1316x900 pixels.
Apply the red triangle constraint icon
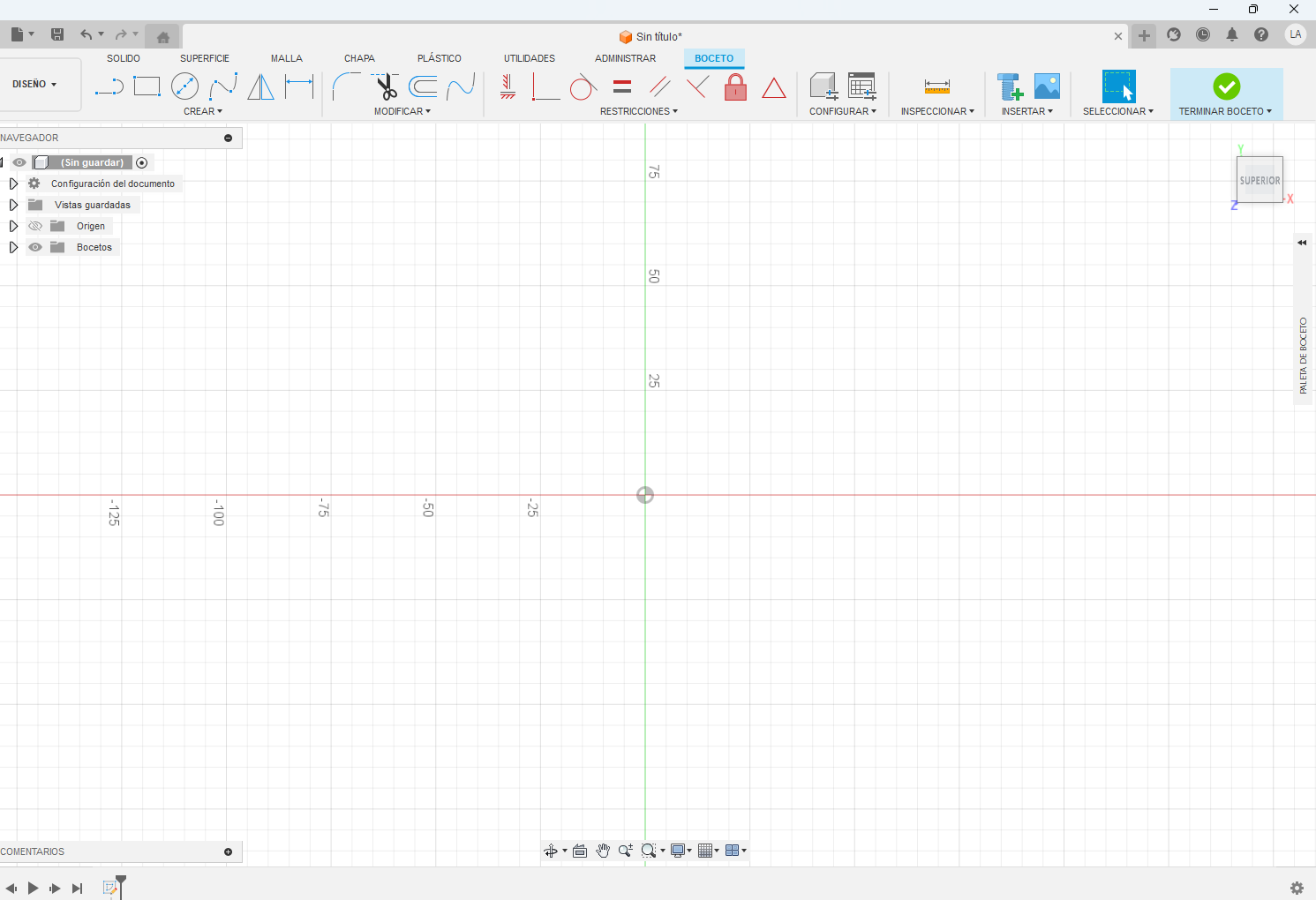pos(773,87)
